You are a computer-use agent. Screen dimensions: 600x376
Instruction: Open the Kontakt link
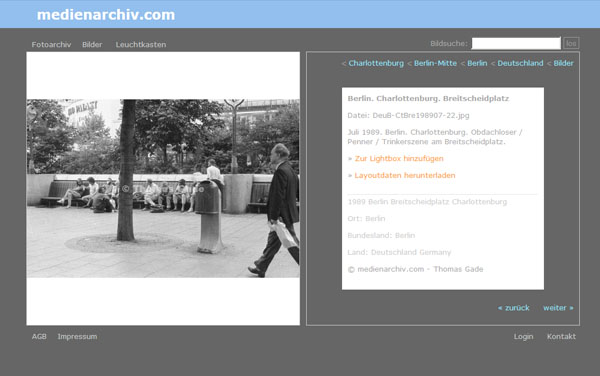coord(561,337)
